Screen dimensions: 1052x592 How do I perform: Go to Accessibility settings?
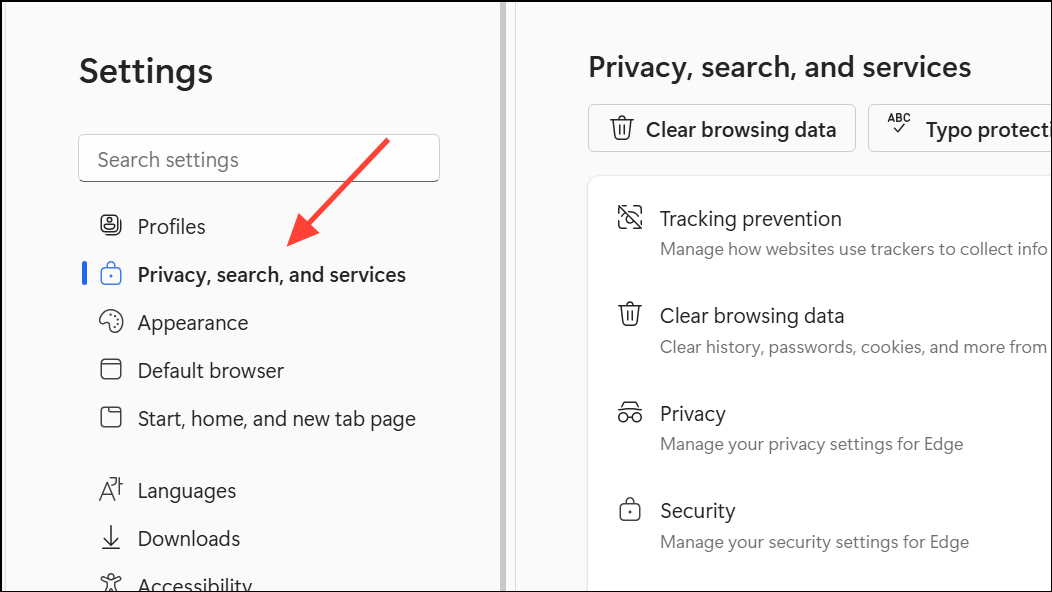[195, 584]
